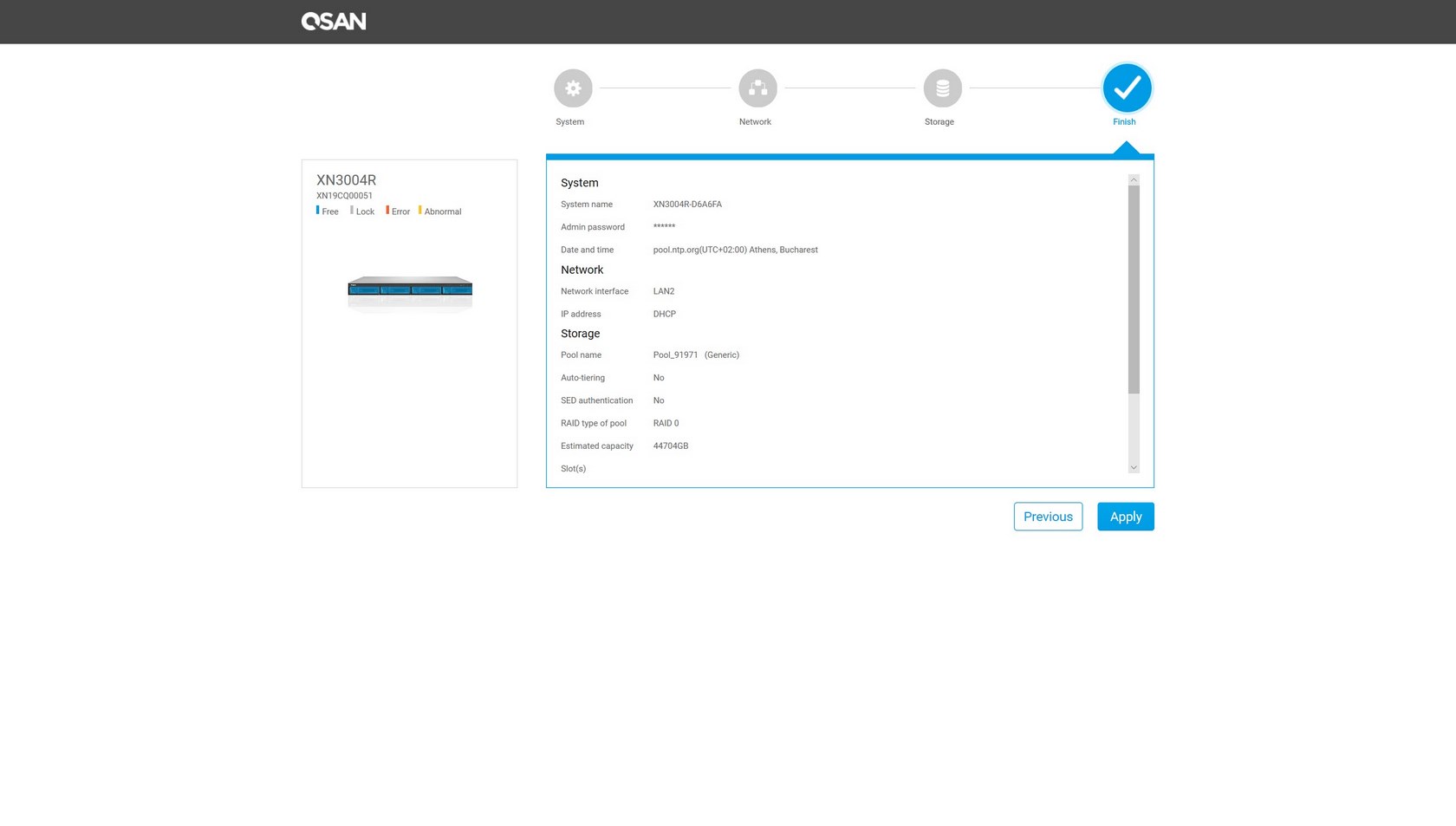Click the Admin password label
1456x826 pixels.
[593, 227]
